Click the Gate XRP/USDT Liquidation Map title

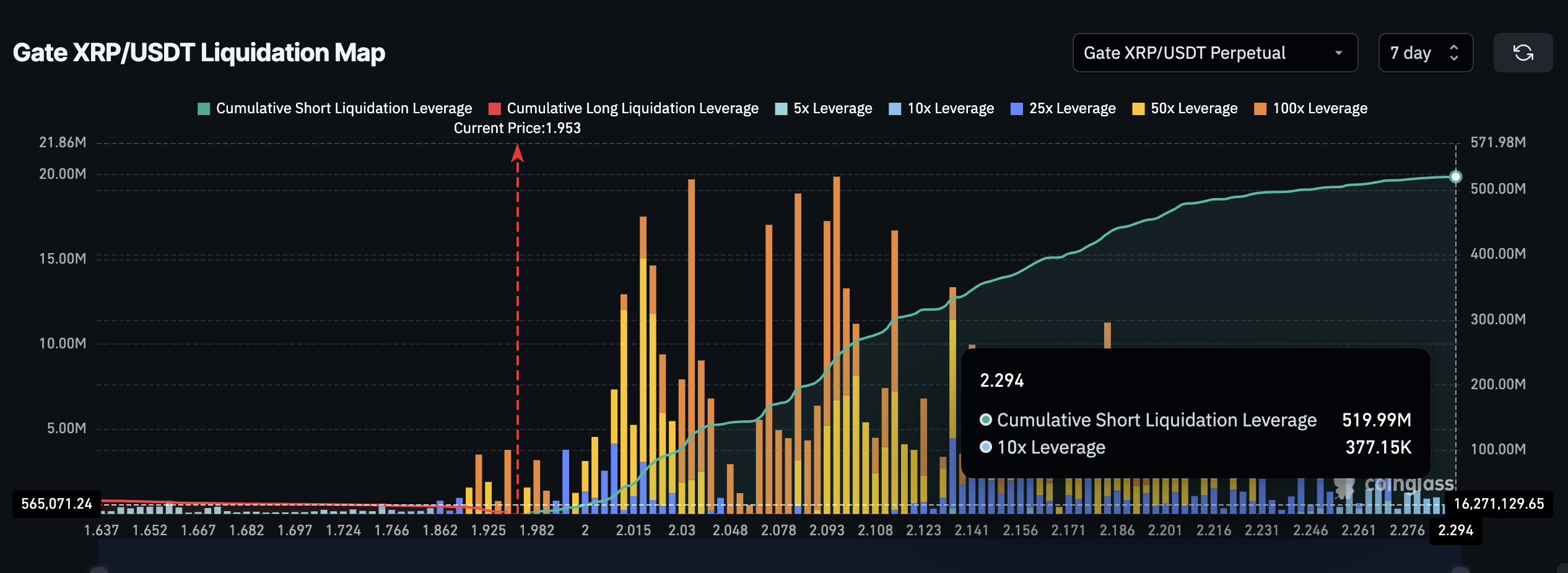pos(199,53)
